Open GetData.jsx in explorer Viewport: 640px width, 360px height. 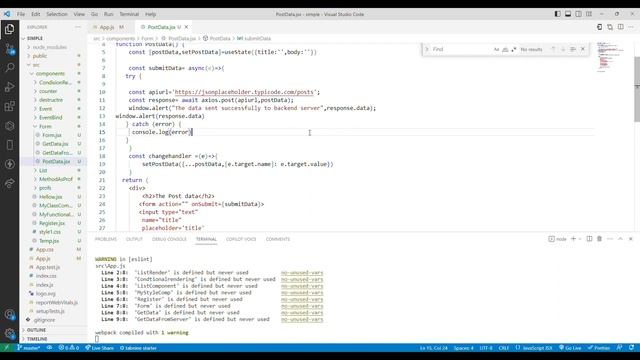53,144
